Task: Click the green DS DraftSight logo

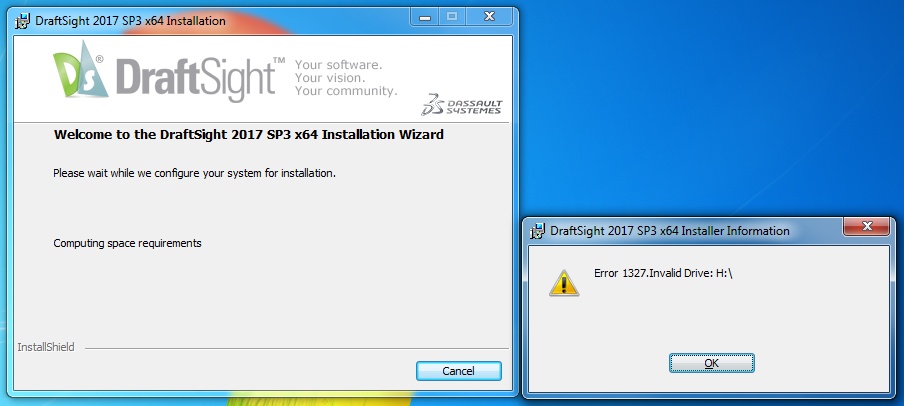Action: point(80,69)
